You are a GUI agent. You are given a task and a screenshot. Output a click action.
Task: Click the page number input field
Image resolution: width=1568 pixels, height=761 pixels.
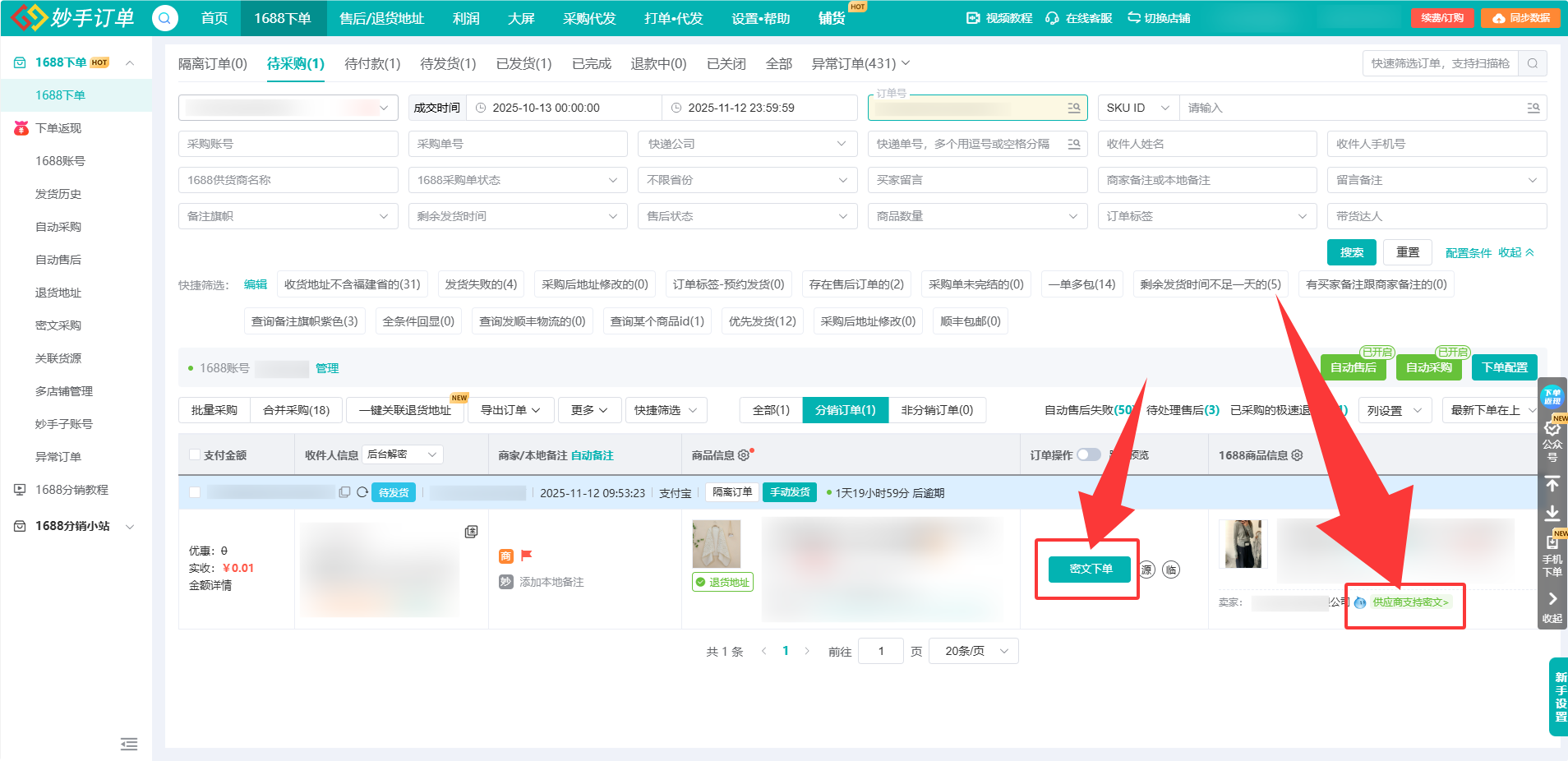880,650
